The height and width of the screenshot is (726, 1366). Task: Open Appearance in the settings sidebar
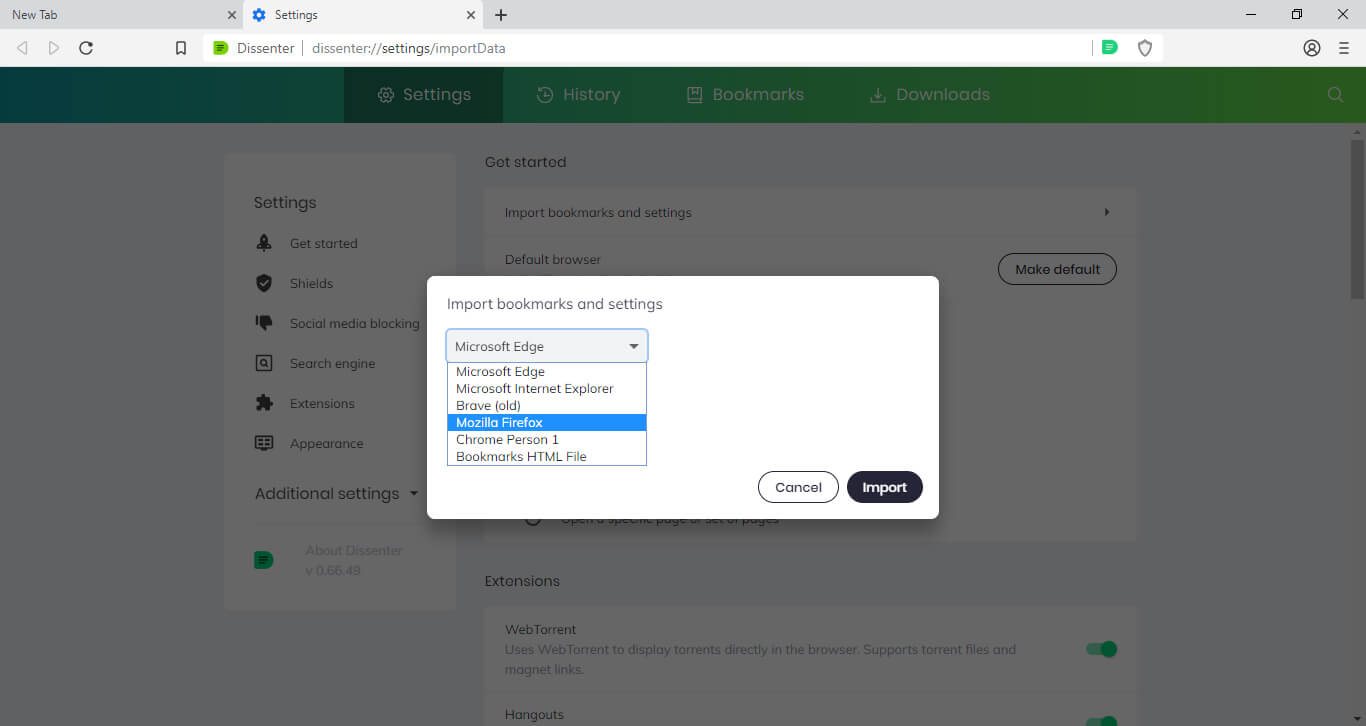click(x=326, y=443)
